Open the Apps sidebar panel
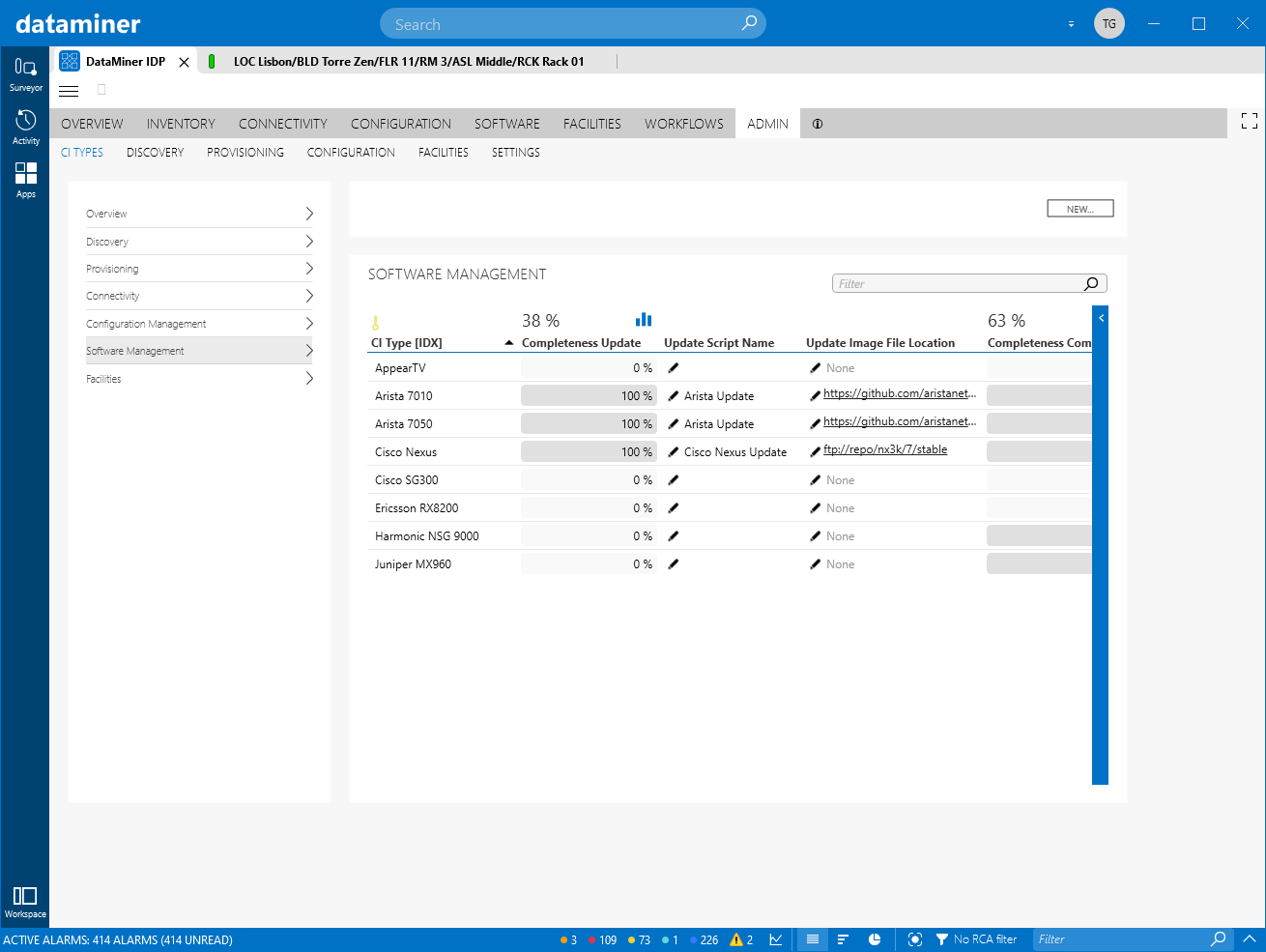Screen dimensions: 1266x952 [x=25, y=180]
